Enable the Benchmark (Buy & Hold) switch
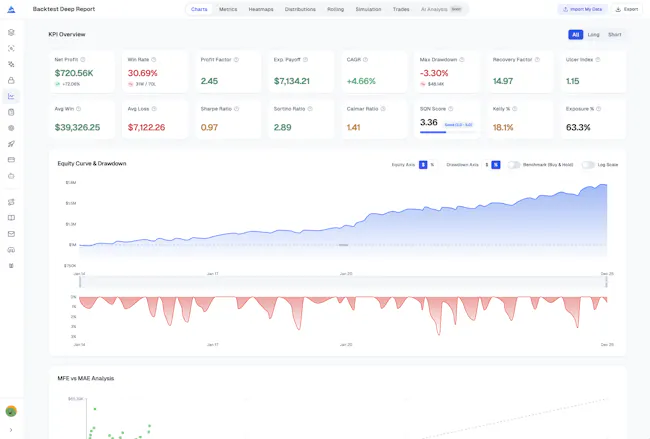 514,165
